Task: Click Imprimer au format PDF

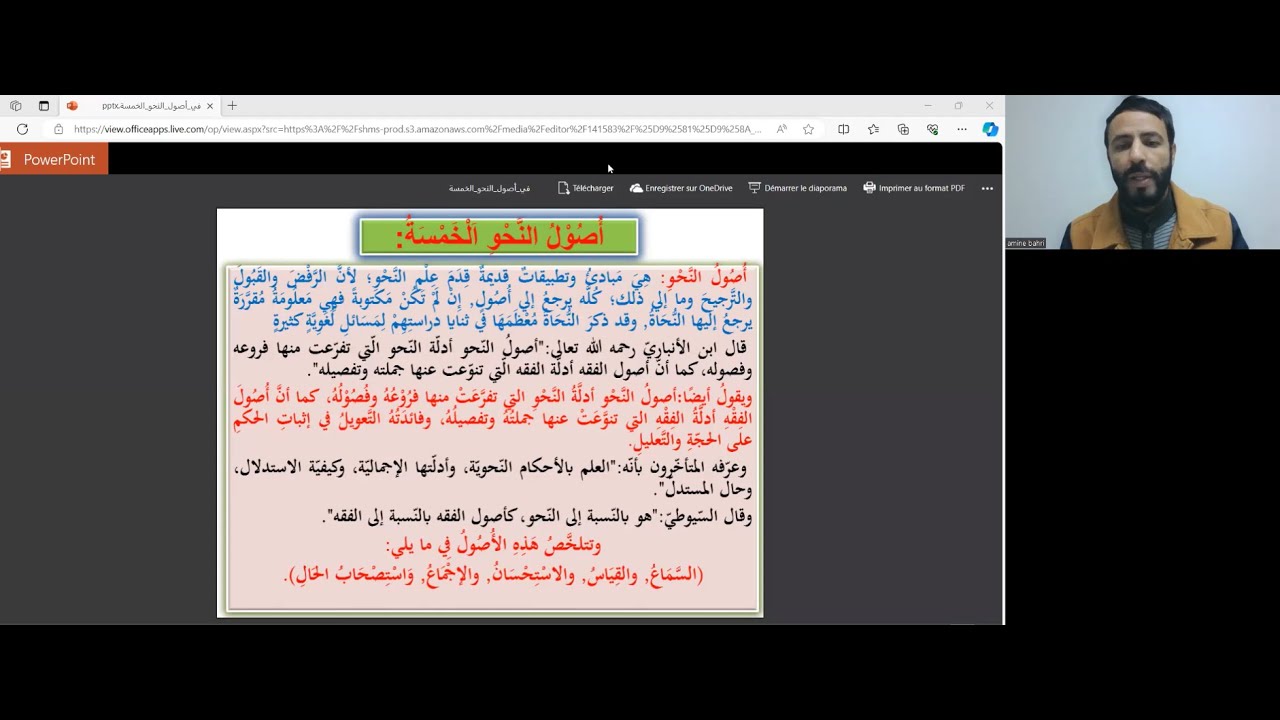Action: coord(914,188)
